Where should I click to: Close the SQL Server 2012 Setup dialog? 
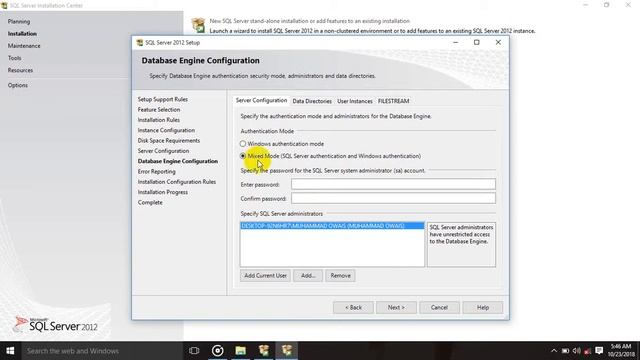pyautogui.click(x=498, y=42)
